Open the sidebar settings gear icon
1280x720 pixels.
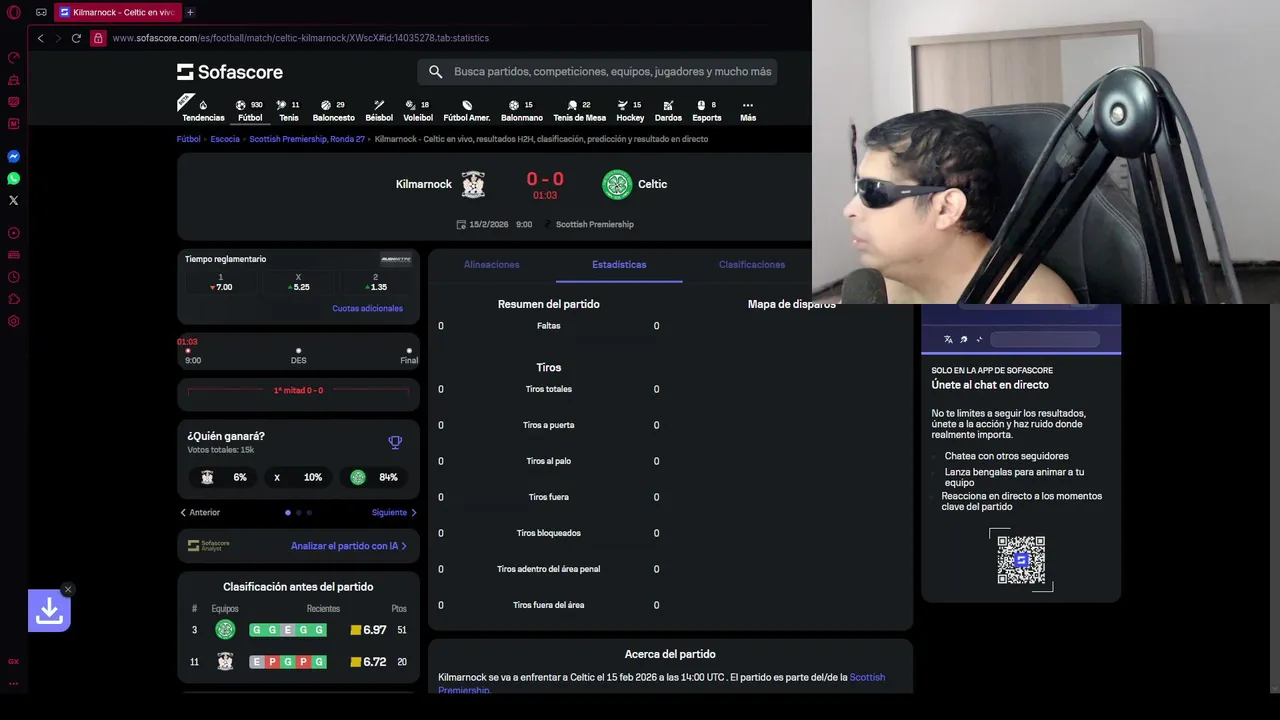point(14,321)
